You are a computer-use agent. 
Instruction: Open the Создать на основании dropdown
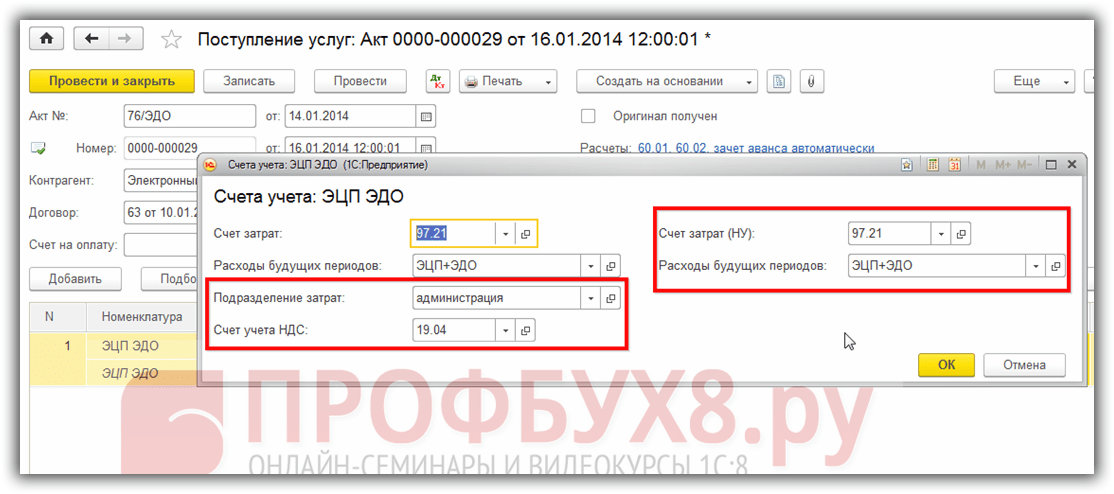(667, 81)
